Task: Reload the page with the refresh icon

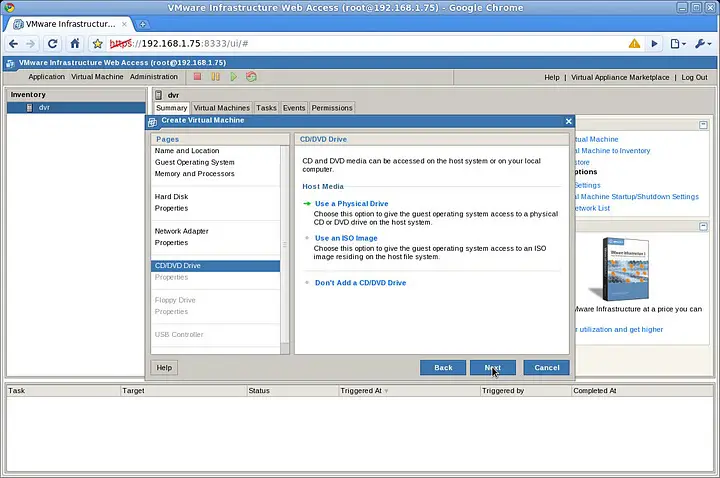Action: [52, 44]
